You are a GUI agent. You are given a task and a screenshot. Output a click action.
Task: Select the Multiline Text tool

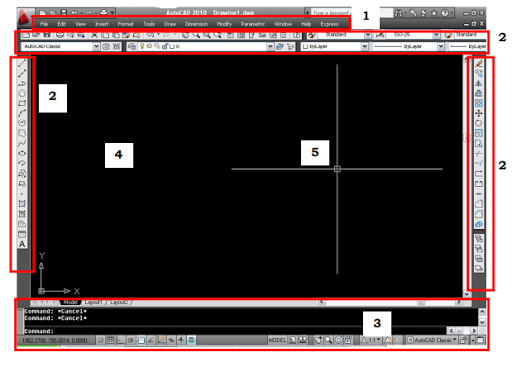22,244
